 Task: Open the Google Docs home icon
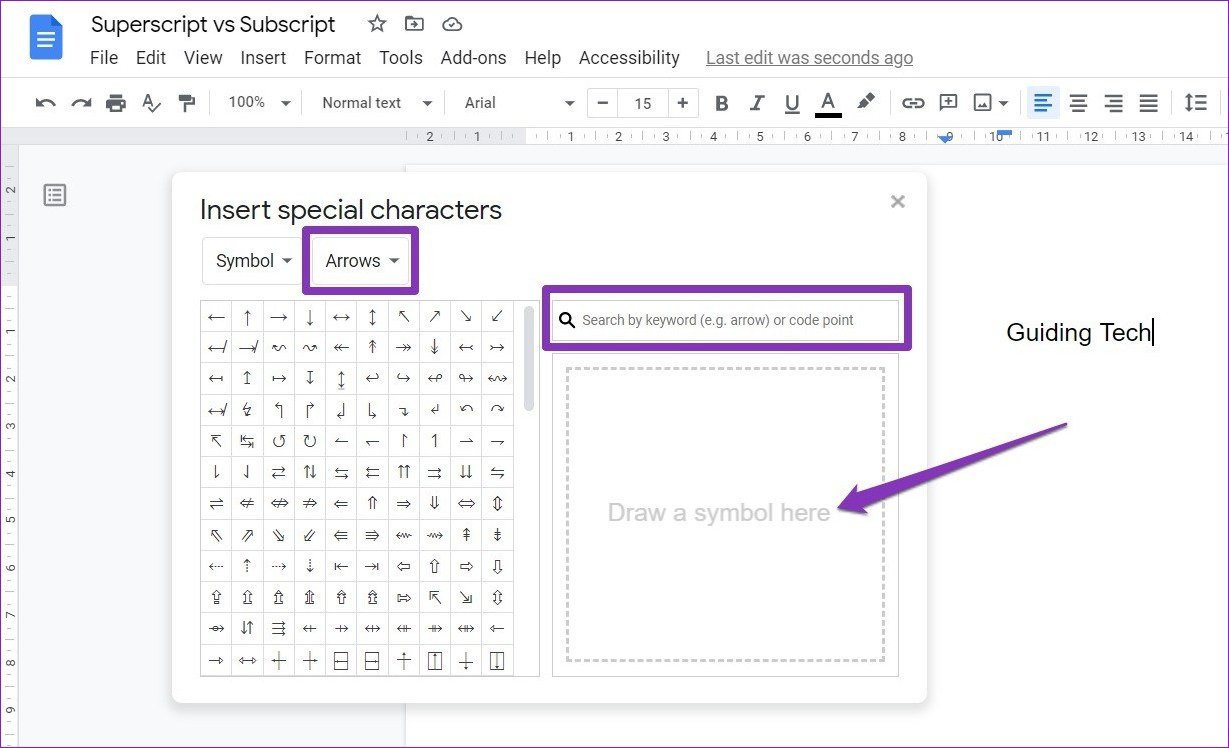(47, 38)
